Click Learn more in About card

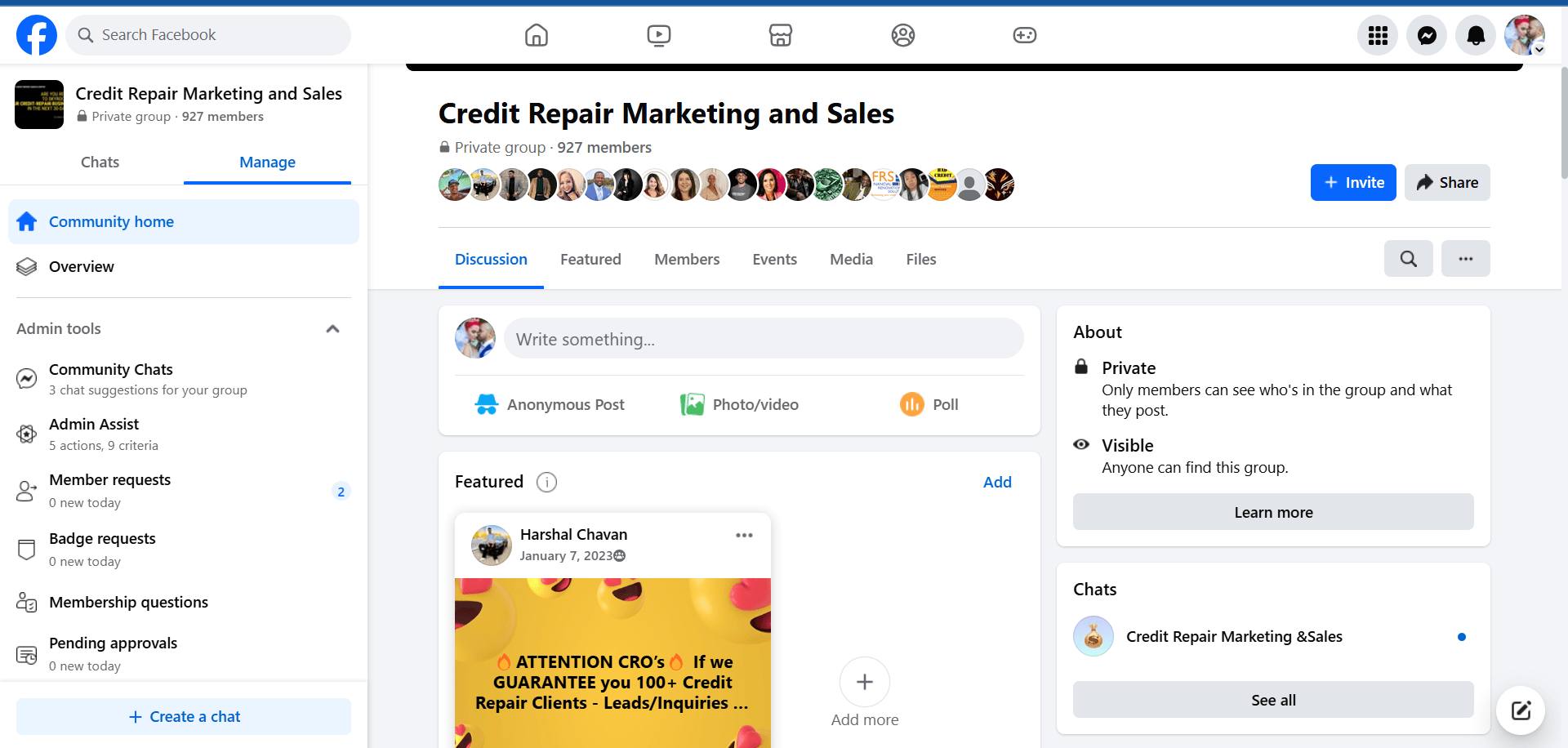[1273, 512]
